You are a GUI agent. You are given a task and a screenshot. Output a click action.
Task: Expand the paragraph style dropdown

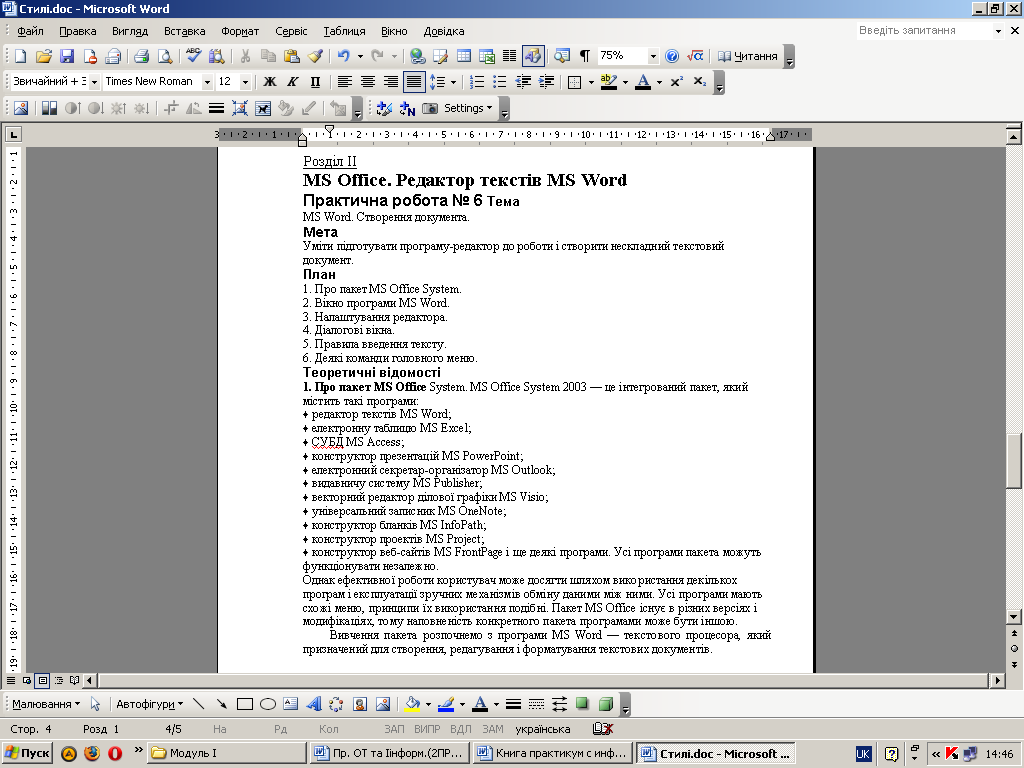[94, 82]
